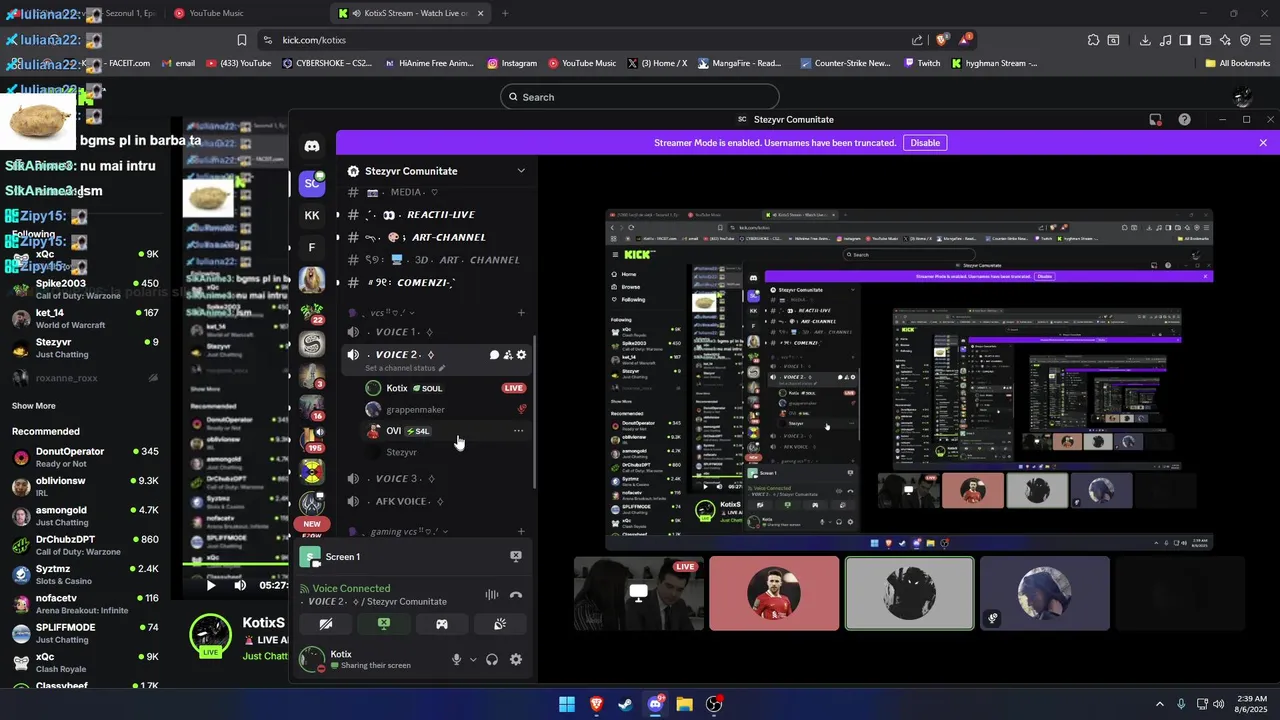This screenshot has height=720, width=1280.
Task: Add channel to the gaming vcs category
Action: [521, 531]
